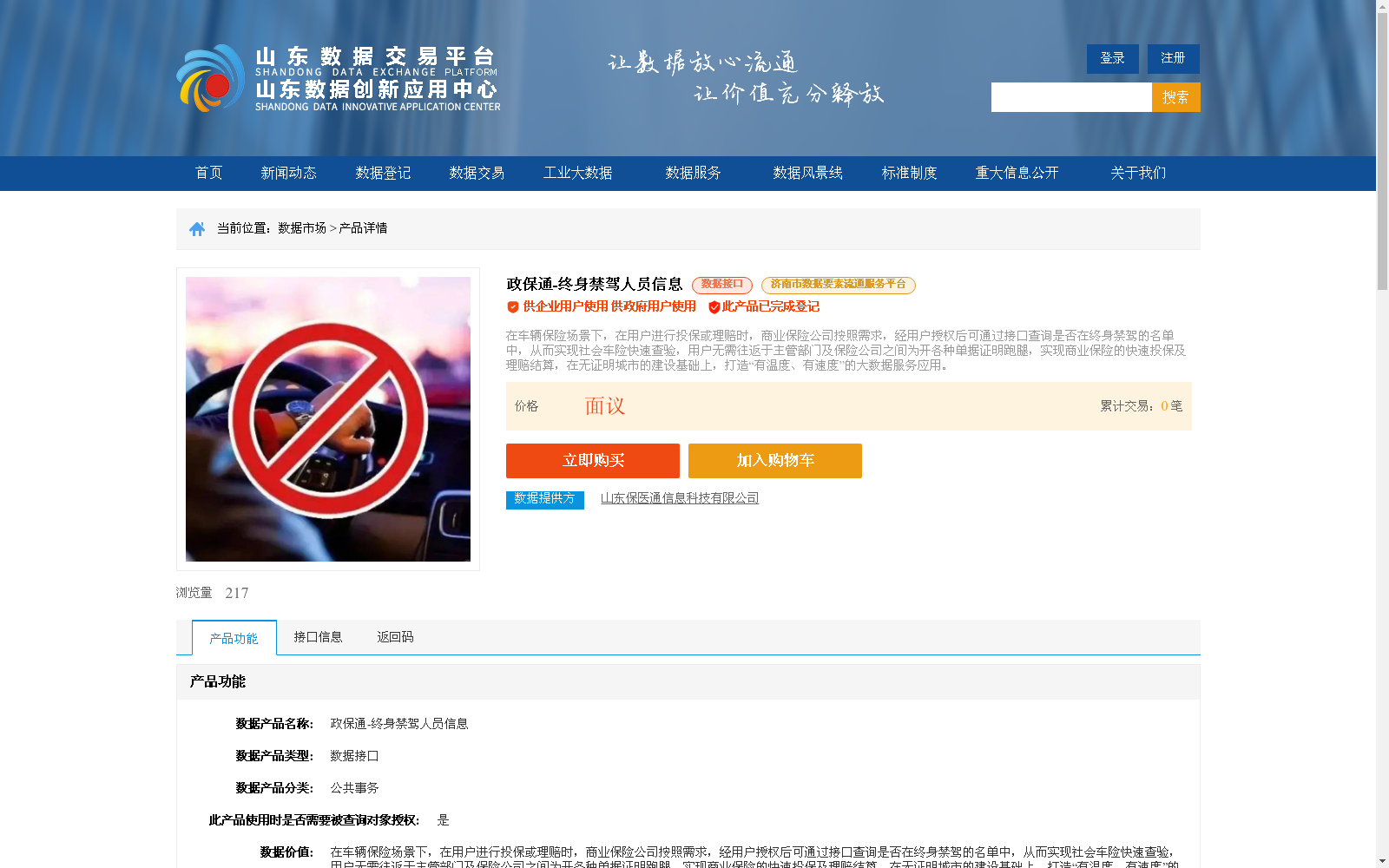Click the 登录 login button
Viewport: 1389px width, 868px height.
coord(1113,59)
